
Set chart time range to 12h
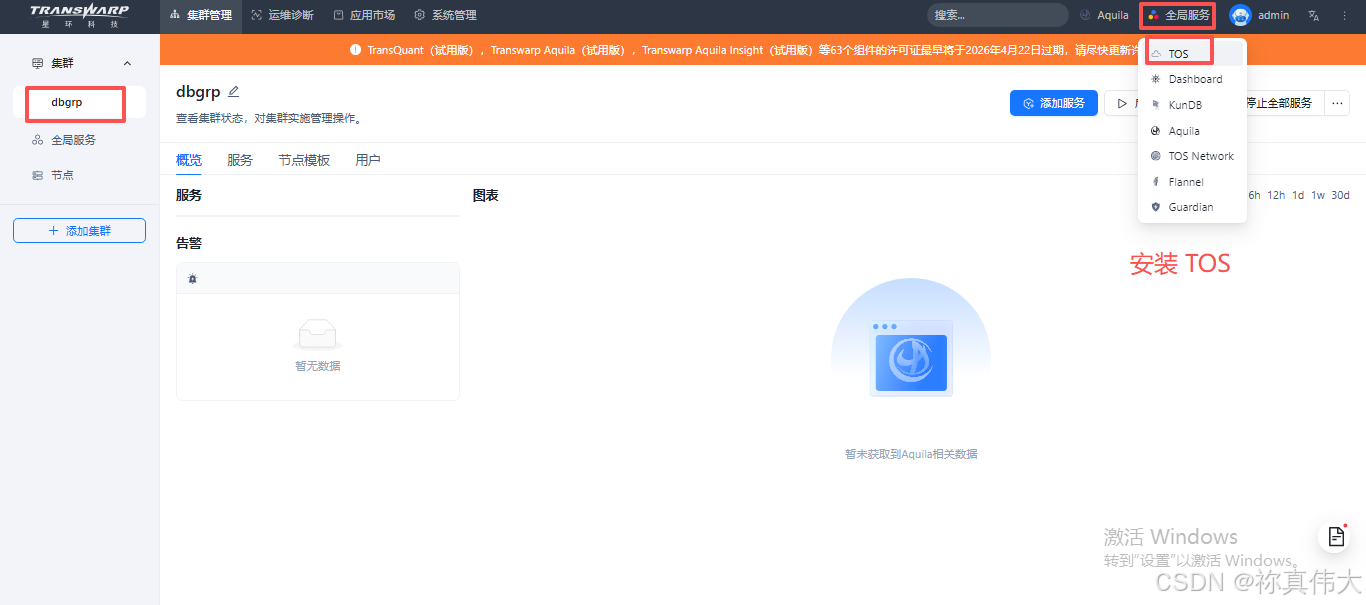(1276, 195)
